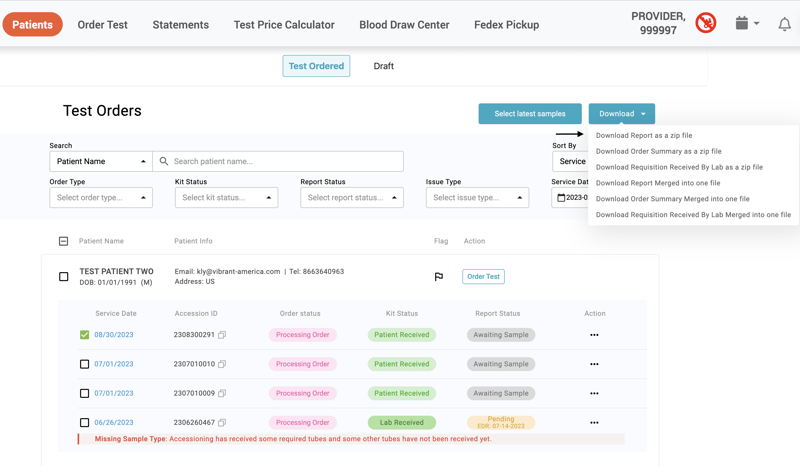Open Test Price Calculator

[x=284, y=24]
